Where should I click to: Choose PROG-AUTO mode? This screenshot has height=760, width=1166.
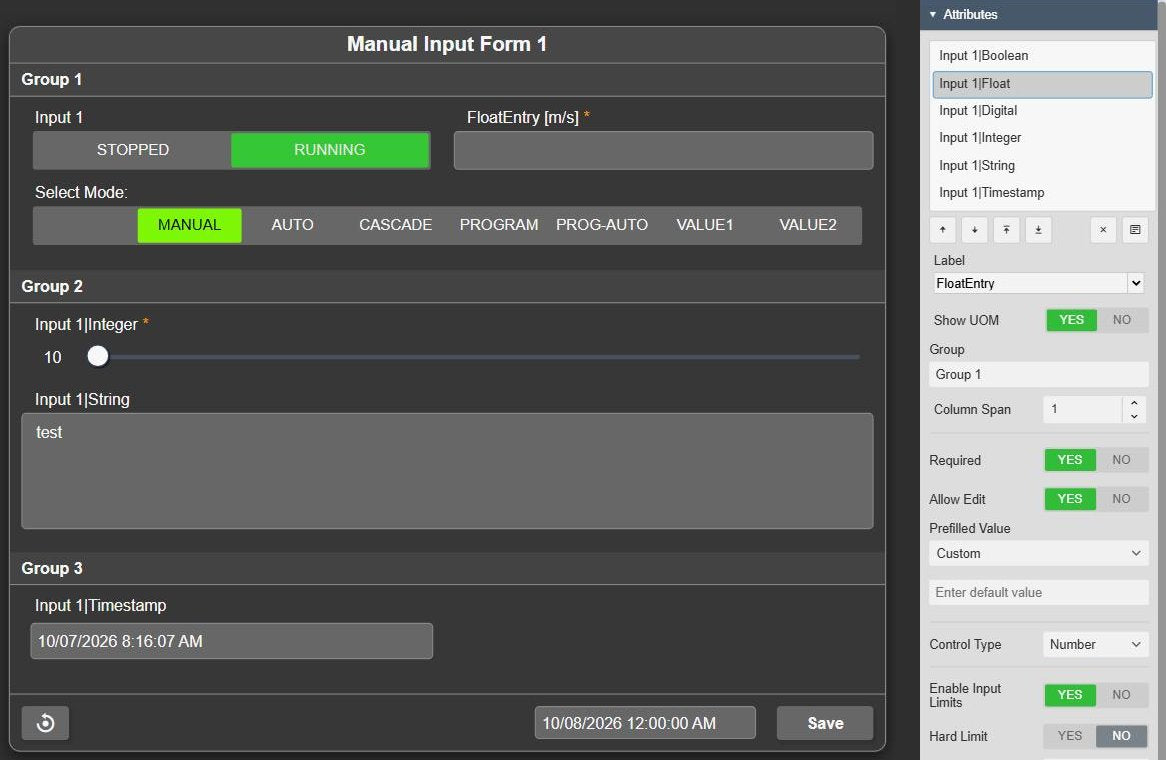(x=602, y=225)
